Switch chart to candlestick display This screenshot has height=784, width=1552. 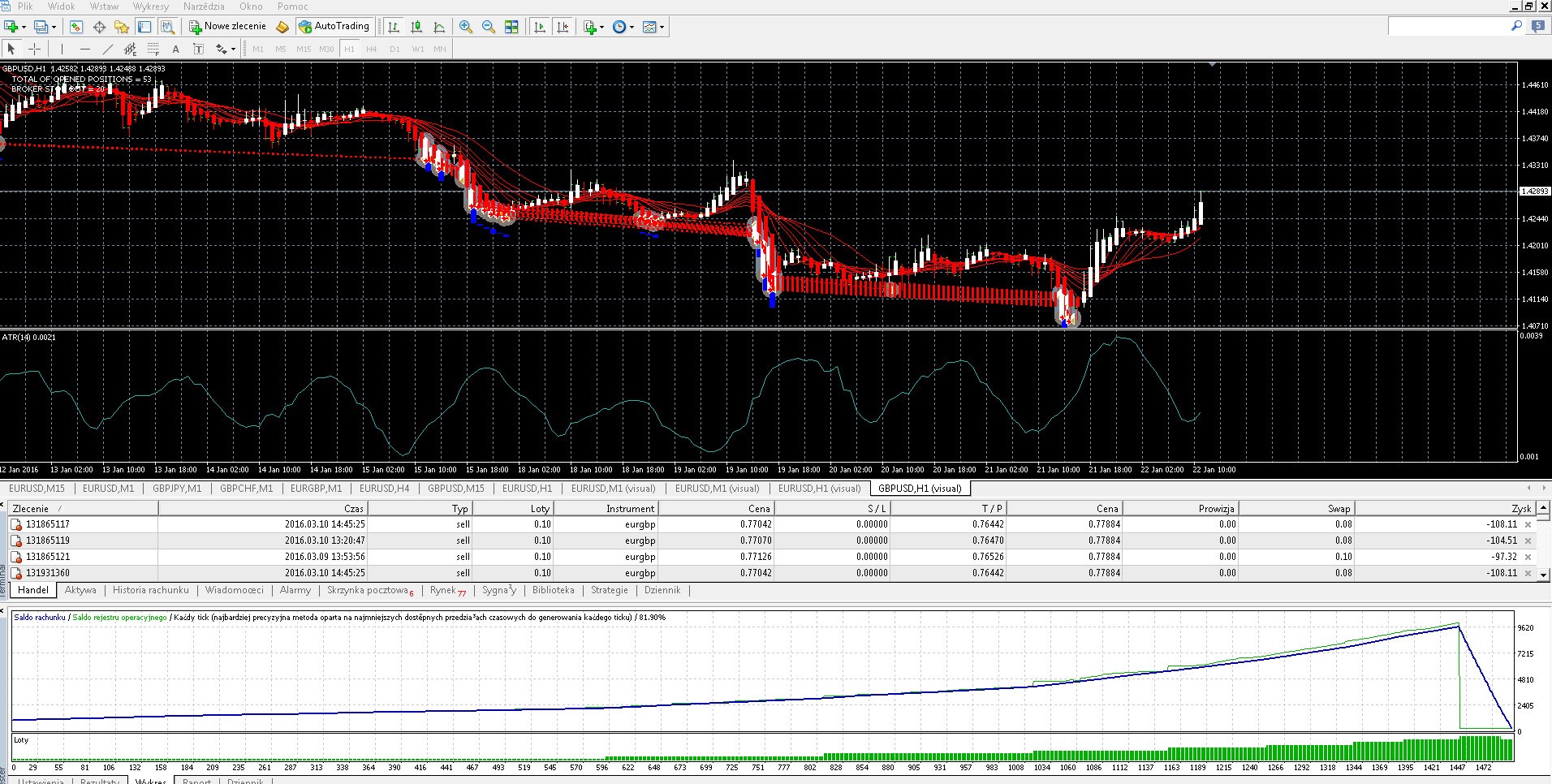[416, 26]
